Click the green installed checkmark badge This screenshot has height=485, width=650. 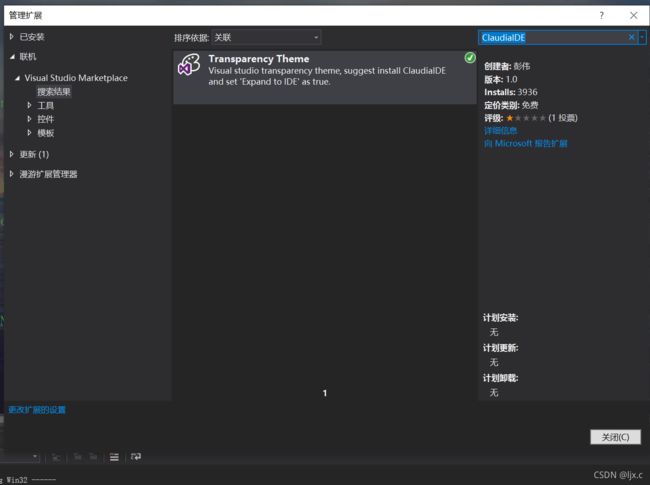click(470, 58)
